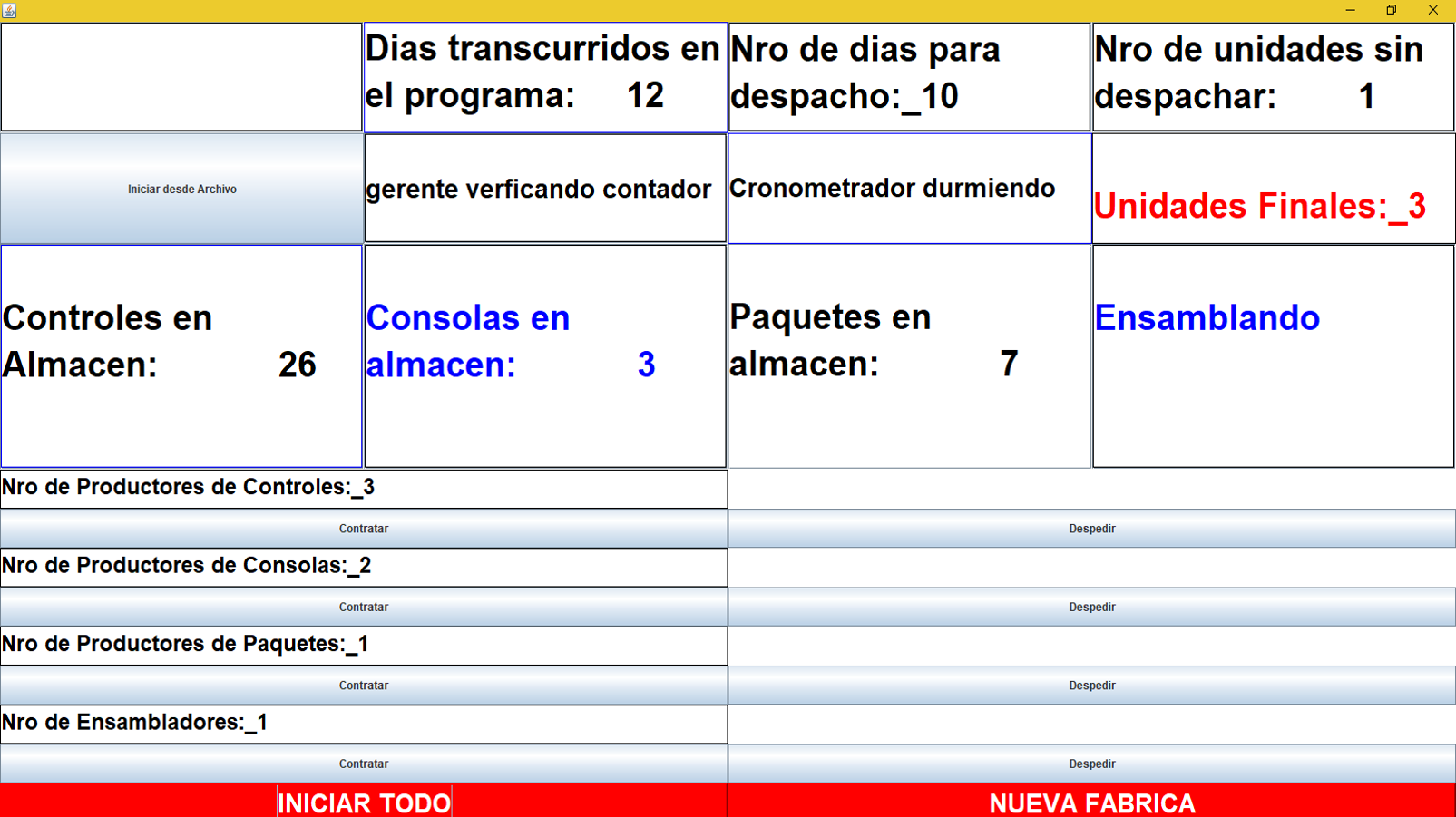This screenshot has height=817, width=1456.
Task: Click Despedir for Productores de Paquetes
Action: point(1092,686)
